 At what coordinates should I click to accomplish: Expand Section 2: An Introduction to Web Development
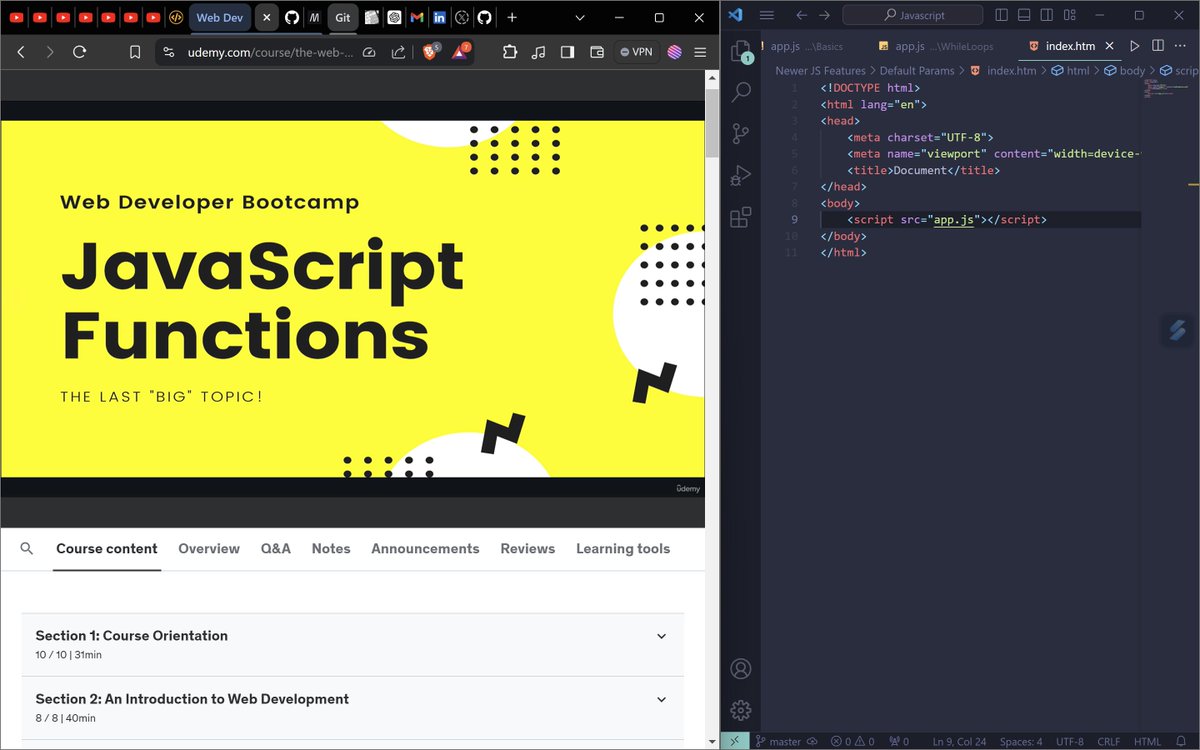tap(352, 708)
